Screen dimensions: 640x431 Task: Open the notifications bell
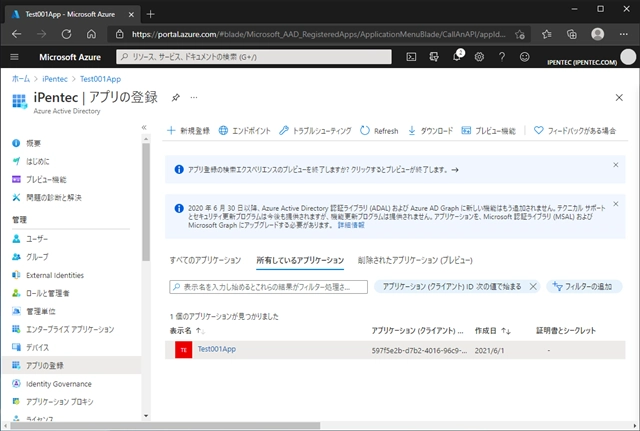457,56
